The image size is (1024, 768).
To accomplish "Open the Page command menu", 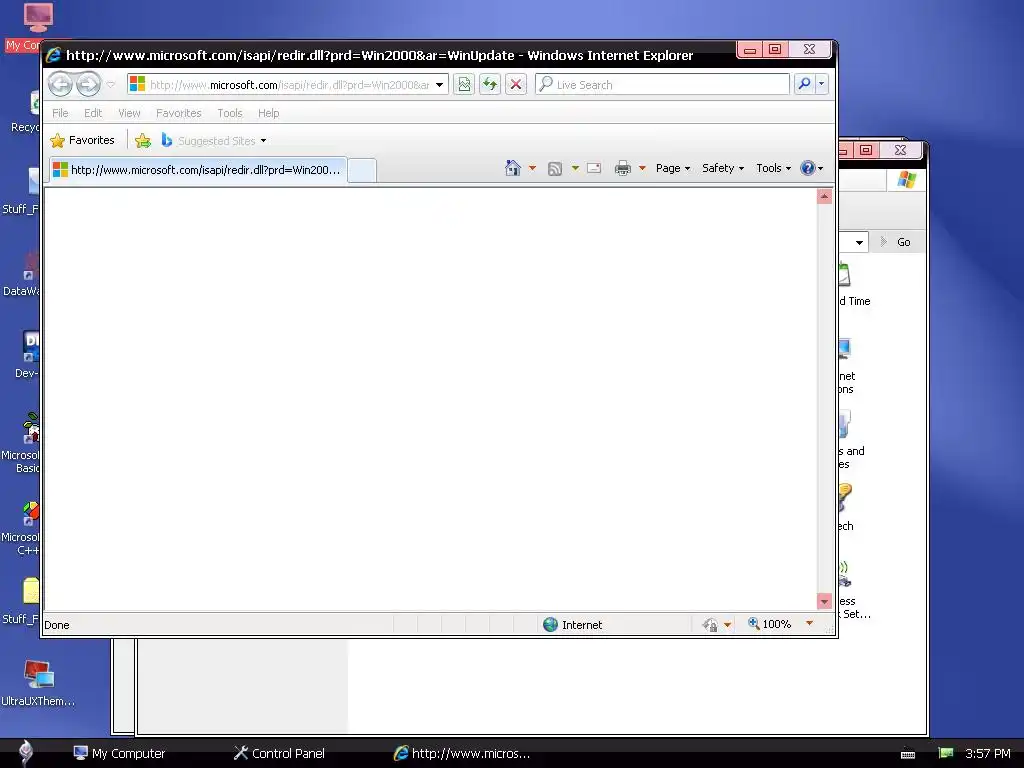I will [673, 168].
